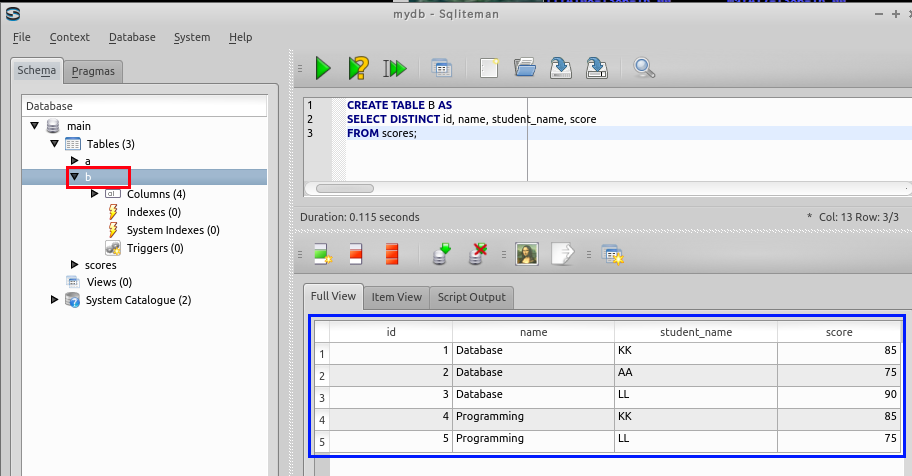Click the Indexes lightning icon
Viewport: 912px width, 476px height.
113,212
